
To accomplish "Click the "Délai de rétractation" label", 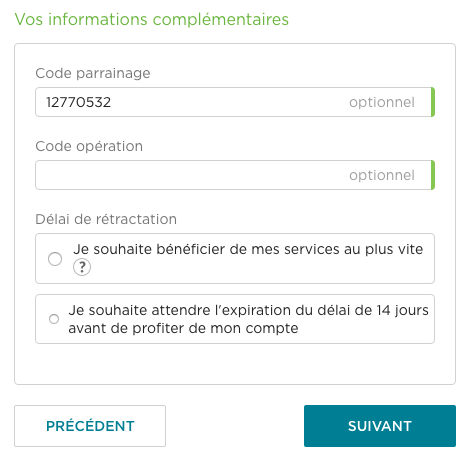I will tap(106, 219).
